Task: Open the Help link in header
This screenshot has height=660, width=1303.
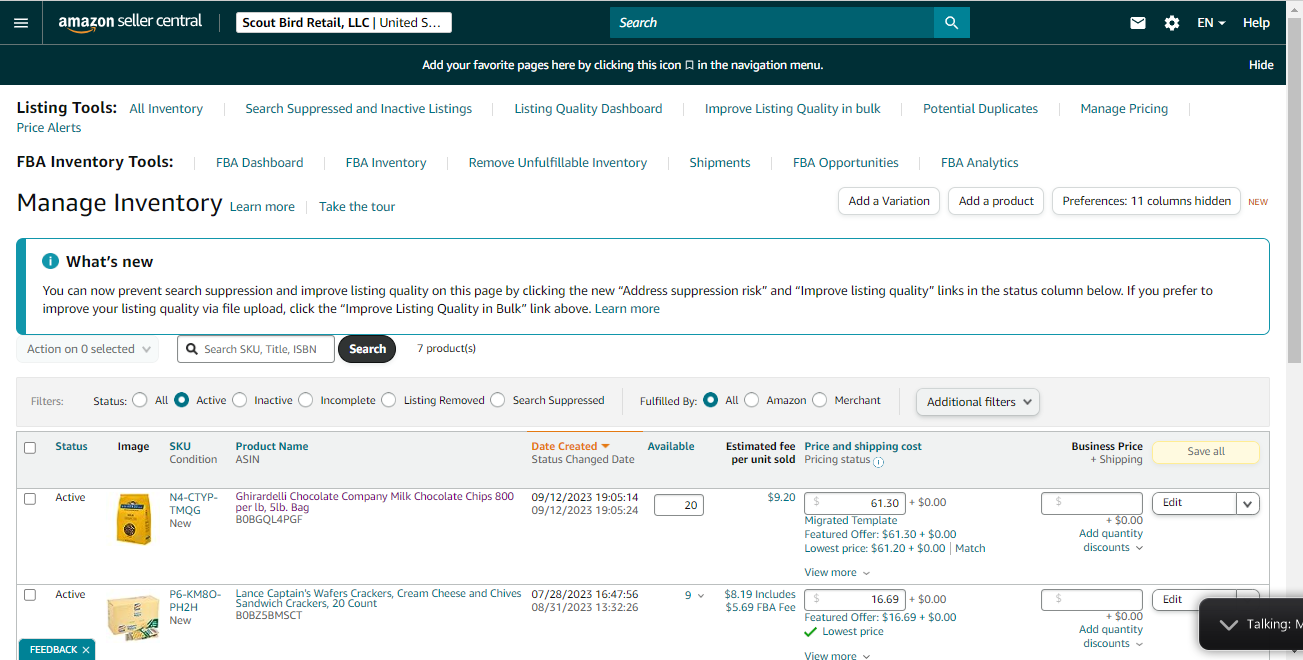Action: coord(1256,23)
